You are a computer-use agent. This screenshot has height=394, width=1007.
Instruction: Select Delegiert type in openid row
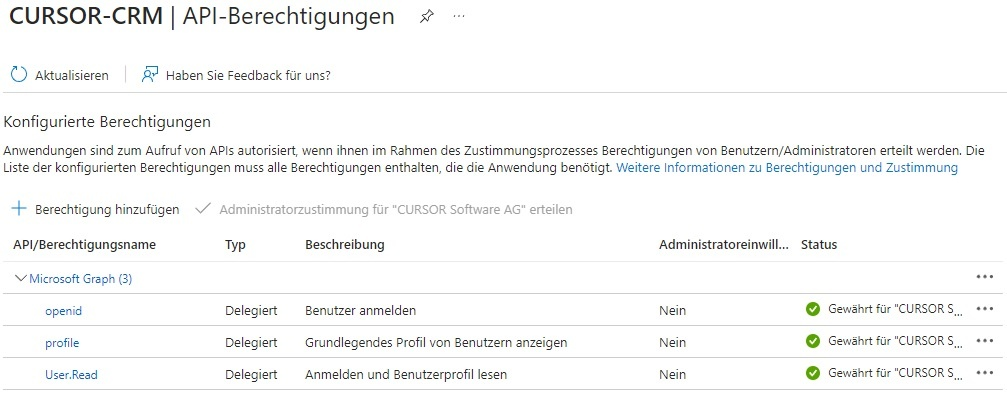click(x=251, y=311)
